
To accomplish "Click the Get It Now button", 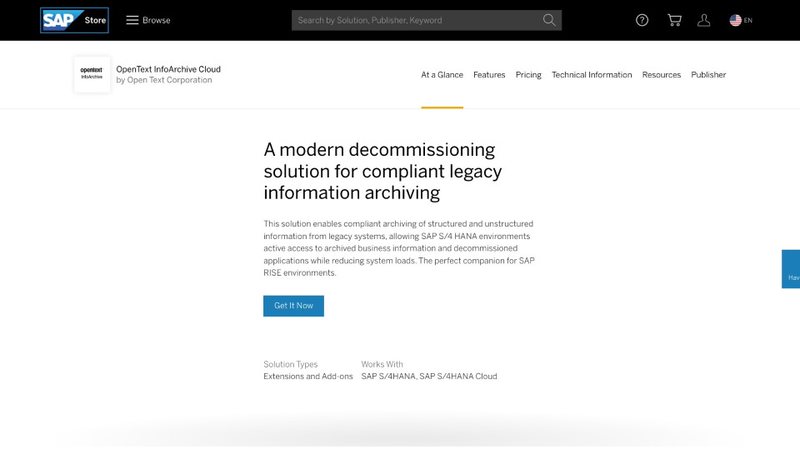I will coord(293,306).
